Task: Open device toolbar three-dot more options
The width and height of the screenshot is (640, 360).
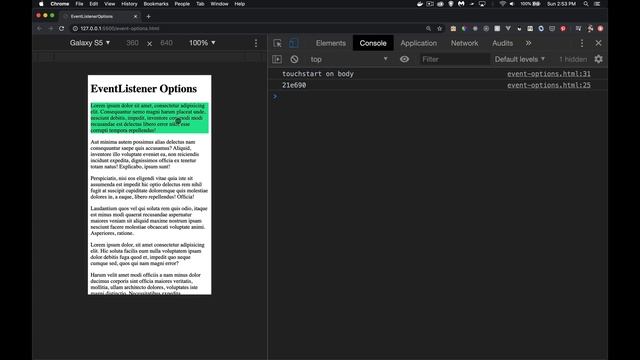Action: tap(256, 43)
